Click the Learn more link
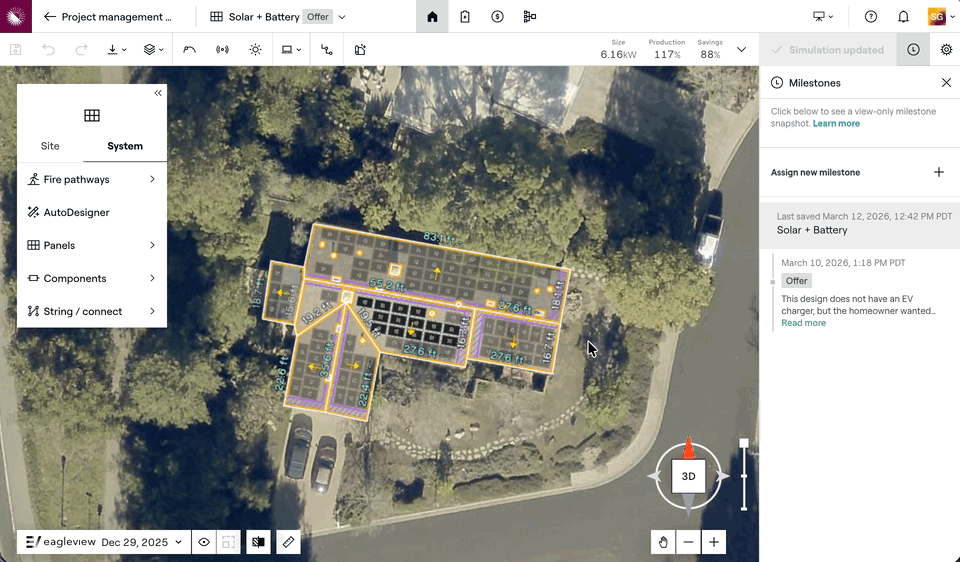Viewport: 960px width, 562px height. (x=836, y=124)
